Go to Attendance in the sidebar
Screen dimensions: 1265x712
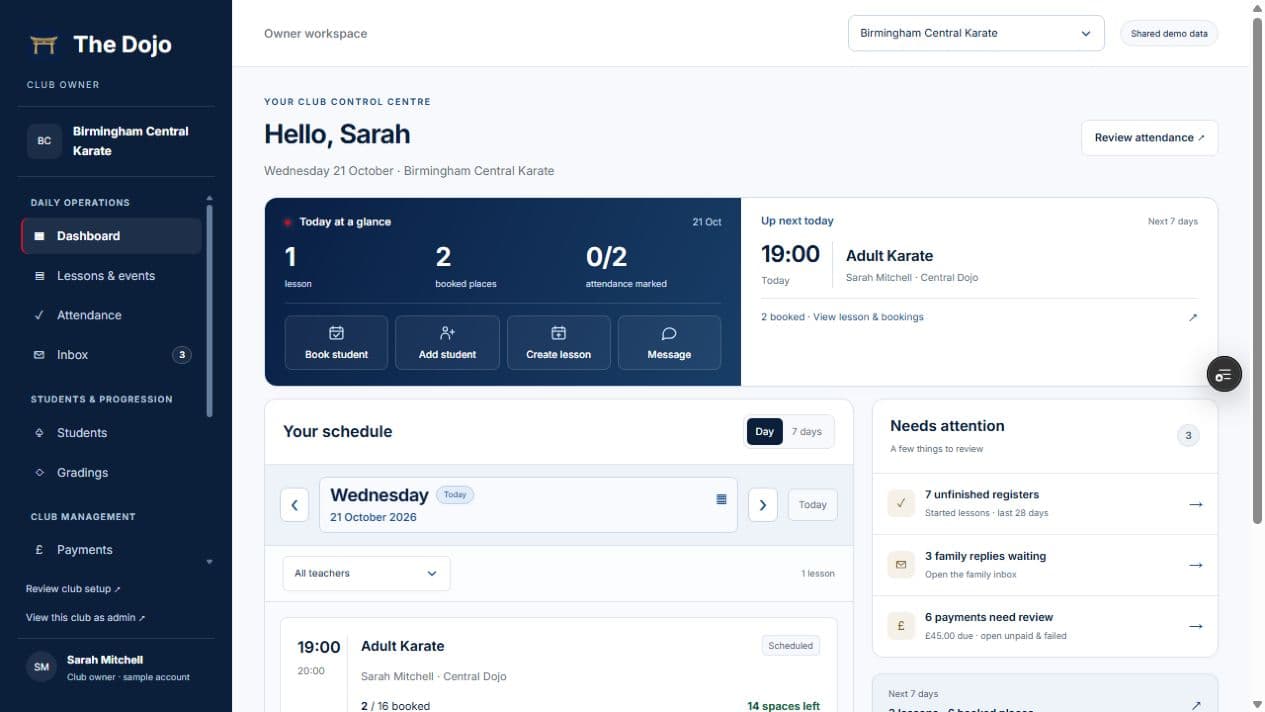(x=110, y=315)
